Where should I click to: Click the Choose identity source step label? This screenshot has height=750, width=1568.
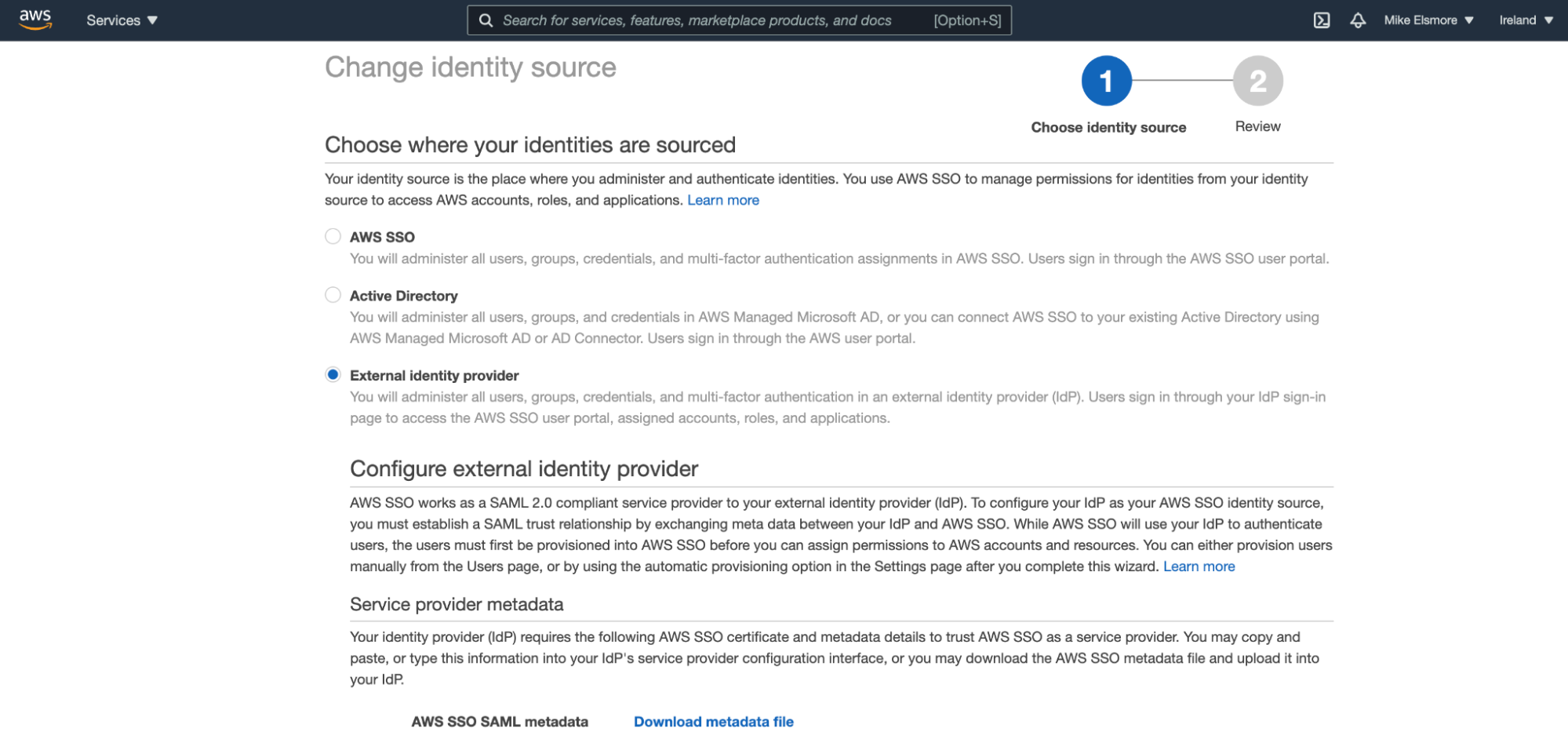[1108, 126]
